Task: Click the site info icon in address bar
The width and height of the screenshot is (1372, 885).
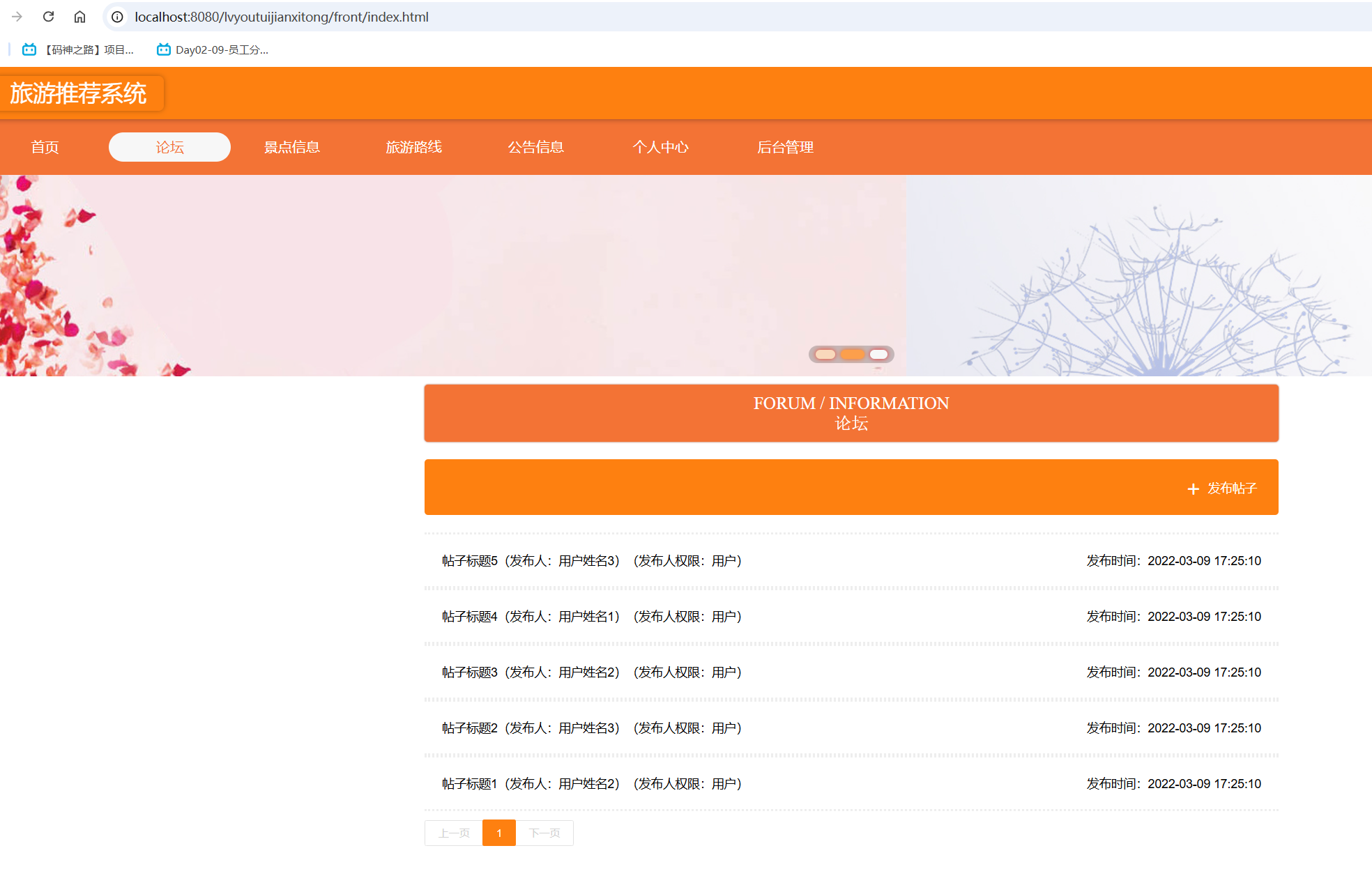Action: point(117,17)
